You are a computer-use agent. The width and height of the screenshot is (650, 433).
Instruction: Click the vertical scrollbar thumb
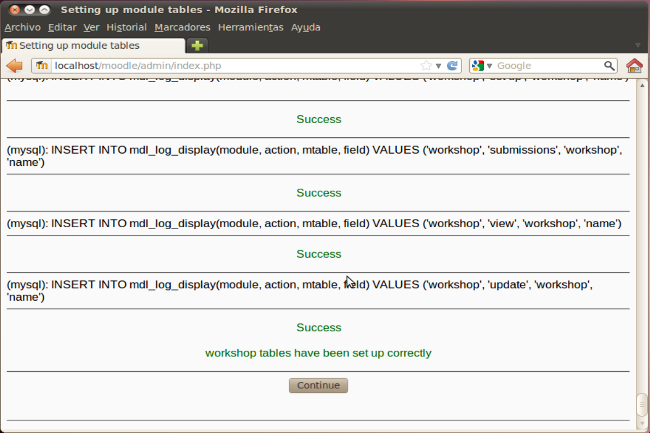pyautogui.click(x=642, y=405)
